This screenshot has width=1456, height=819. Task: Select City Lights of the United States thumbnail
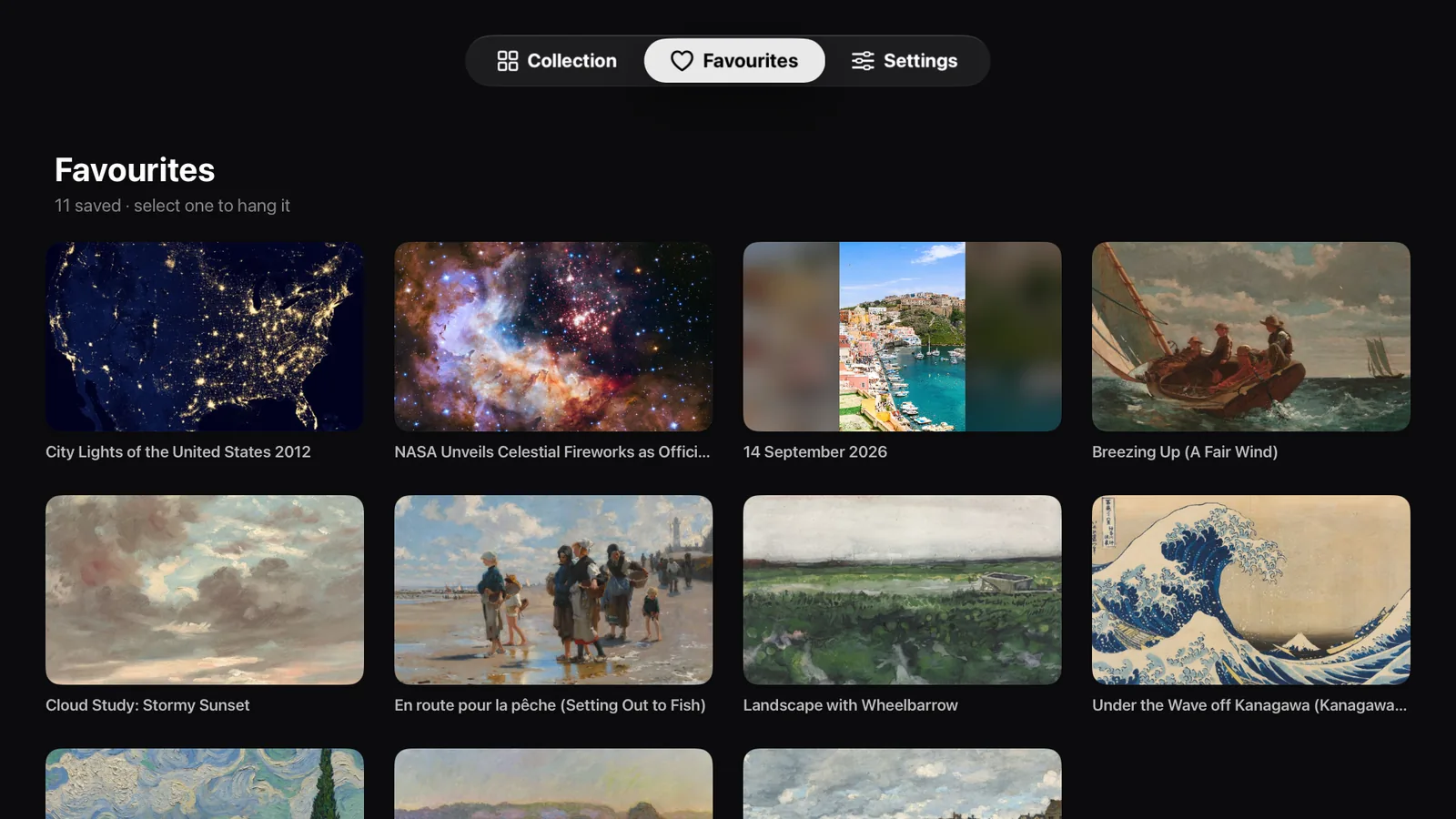tap(205, 337)
